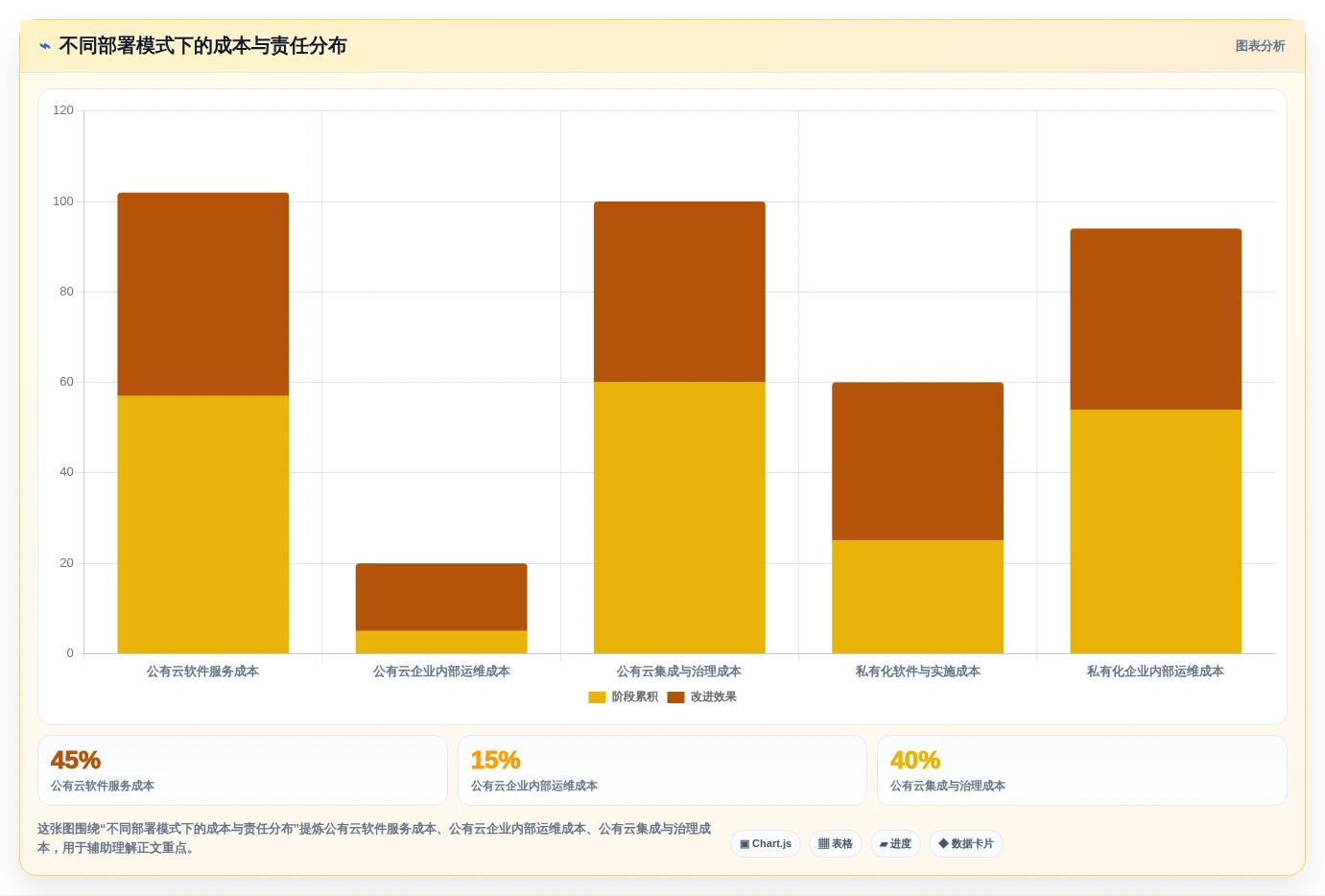Screen dimensions: 1325x896
Task: Click the blue lightning icon beside the title
Action: [x=44, y=46]
